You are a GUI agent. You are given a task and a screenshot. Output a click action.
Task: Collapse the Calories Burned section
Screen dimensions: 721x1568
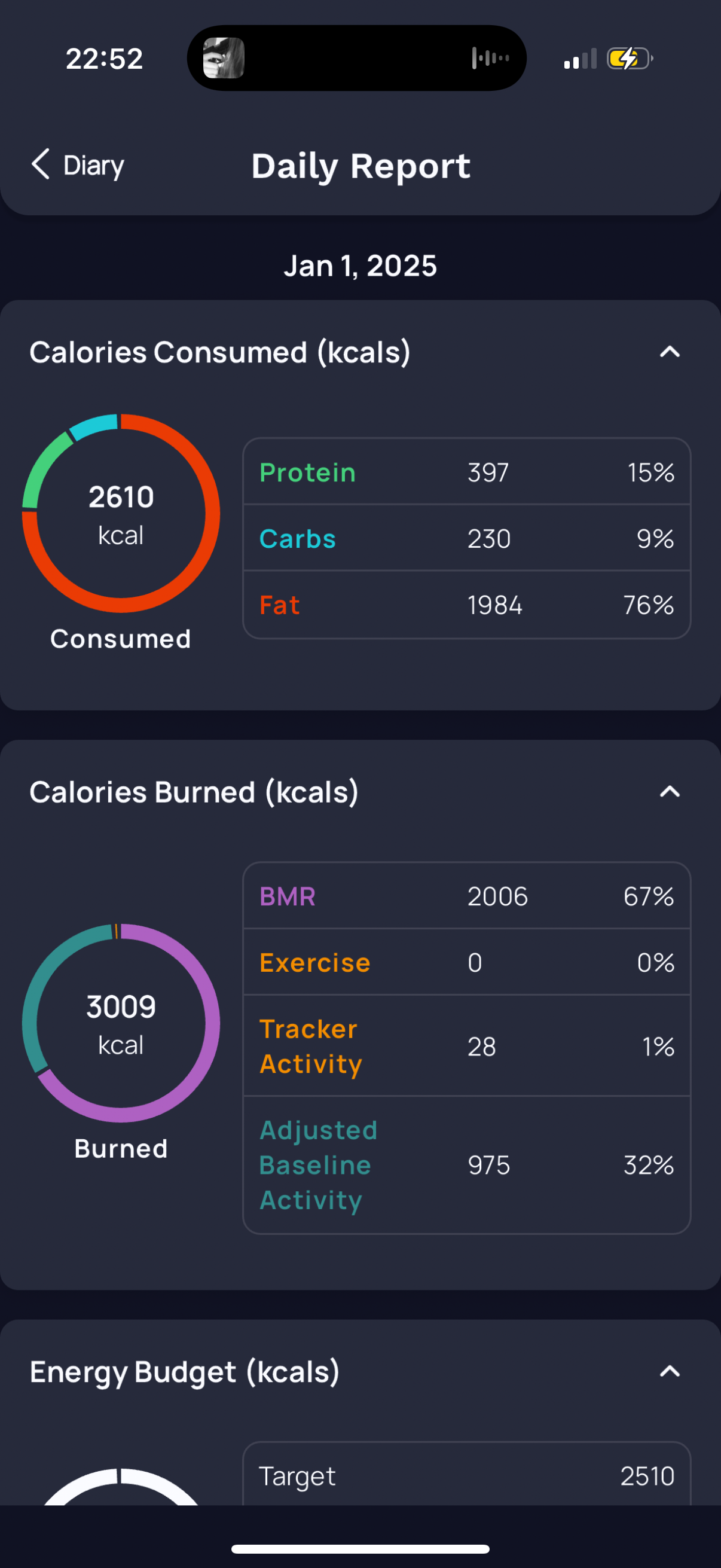669,791
